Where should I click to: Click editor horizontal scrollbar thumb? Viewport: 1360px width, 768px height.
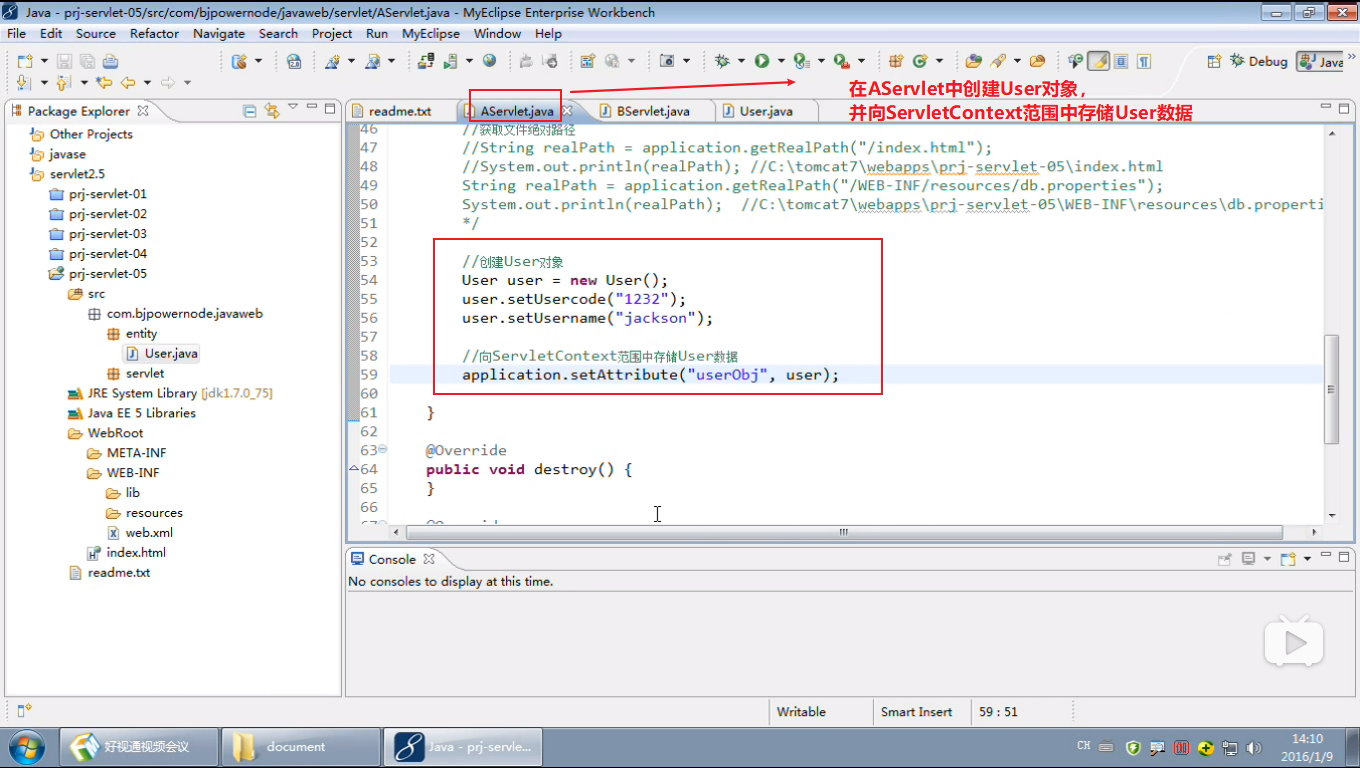[x=844, y=532]
